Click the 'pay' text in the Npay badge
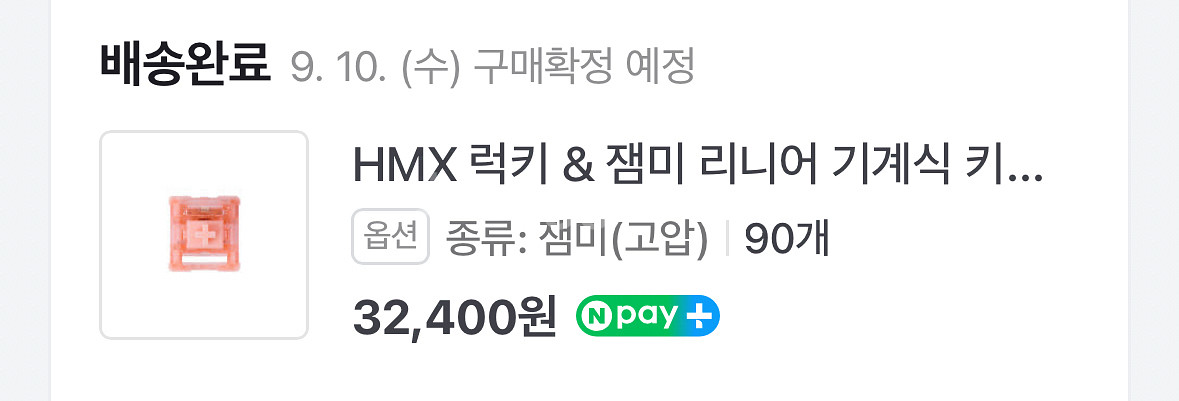The height and width of the screenshot is (401, 1179). 647,317
